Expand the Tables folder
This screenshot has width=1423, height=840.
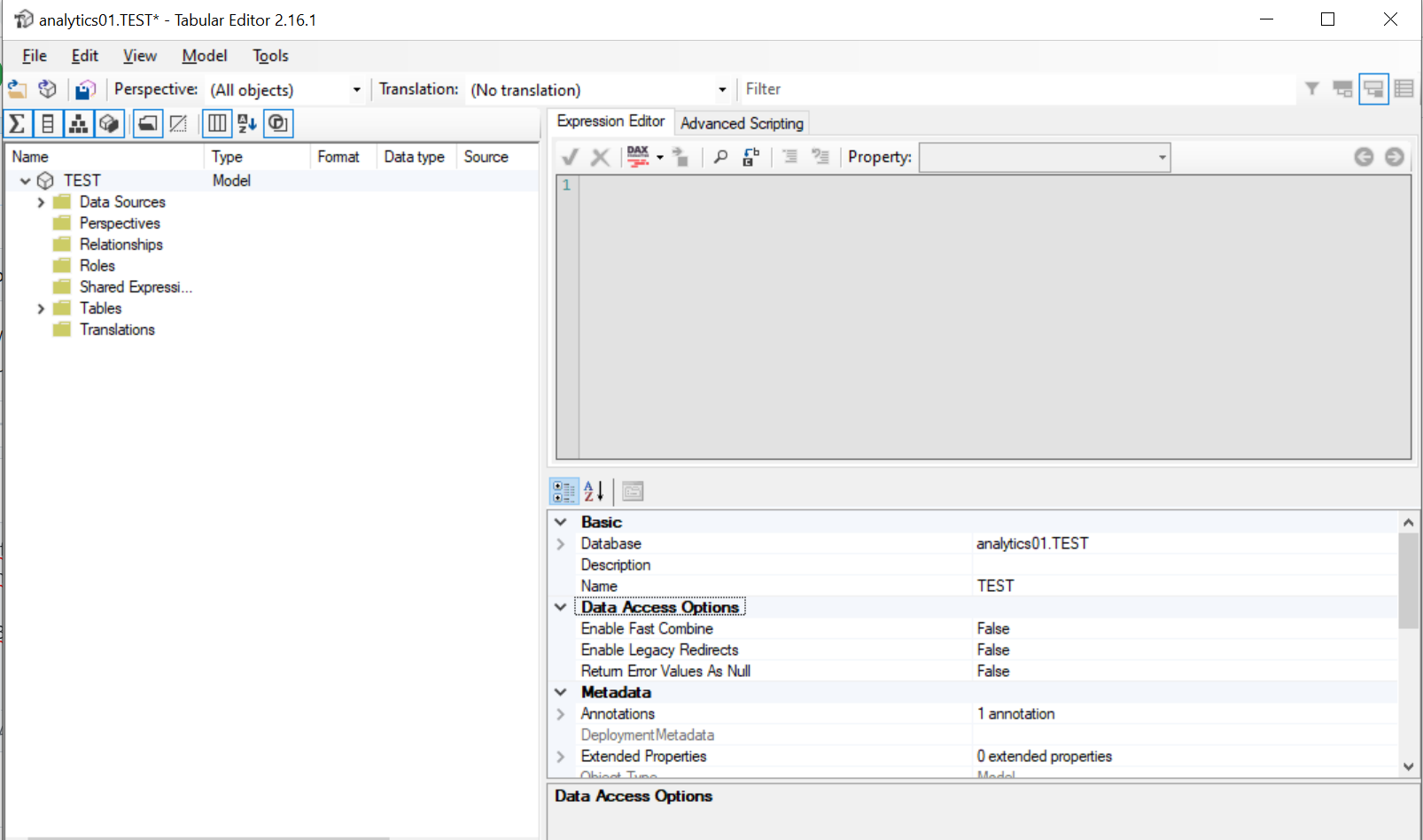pyautogui.click(x=41, y=307)
